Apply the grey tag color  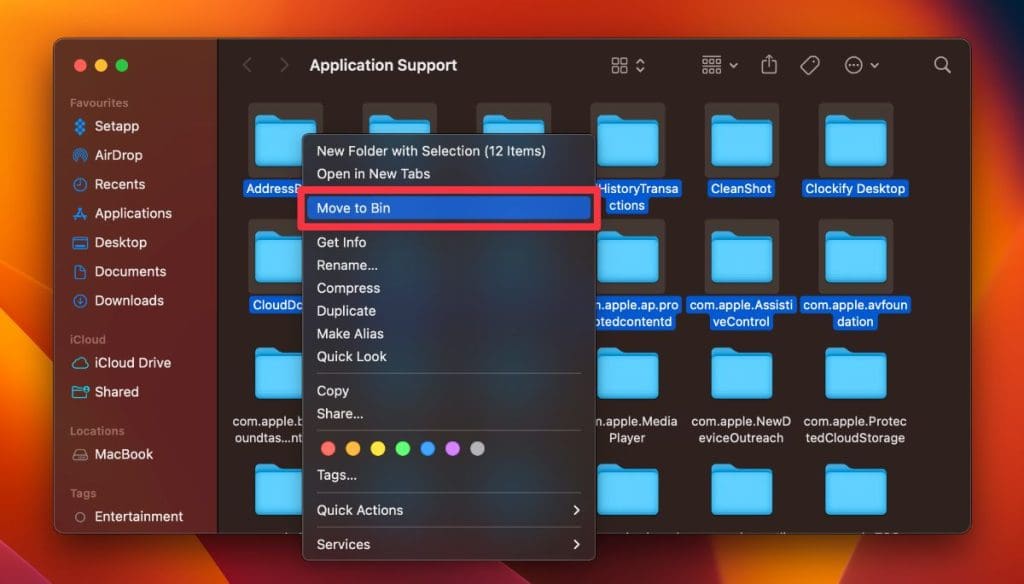[x=477, y=449]
